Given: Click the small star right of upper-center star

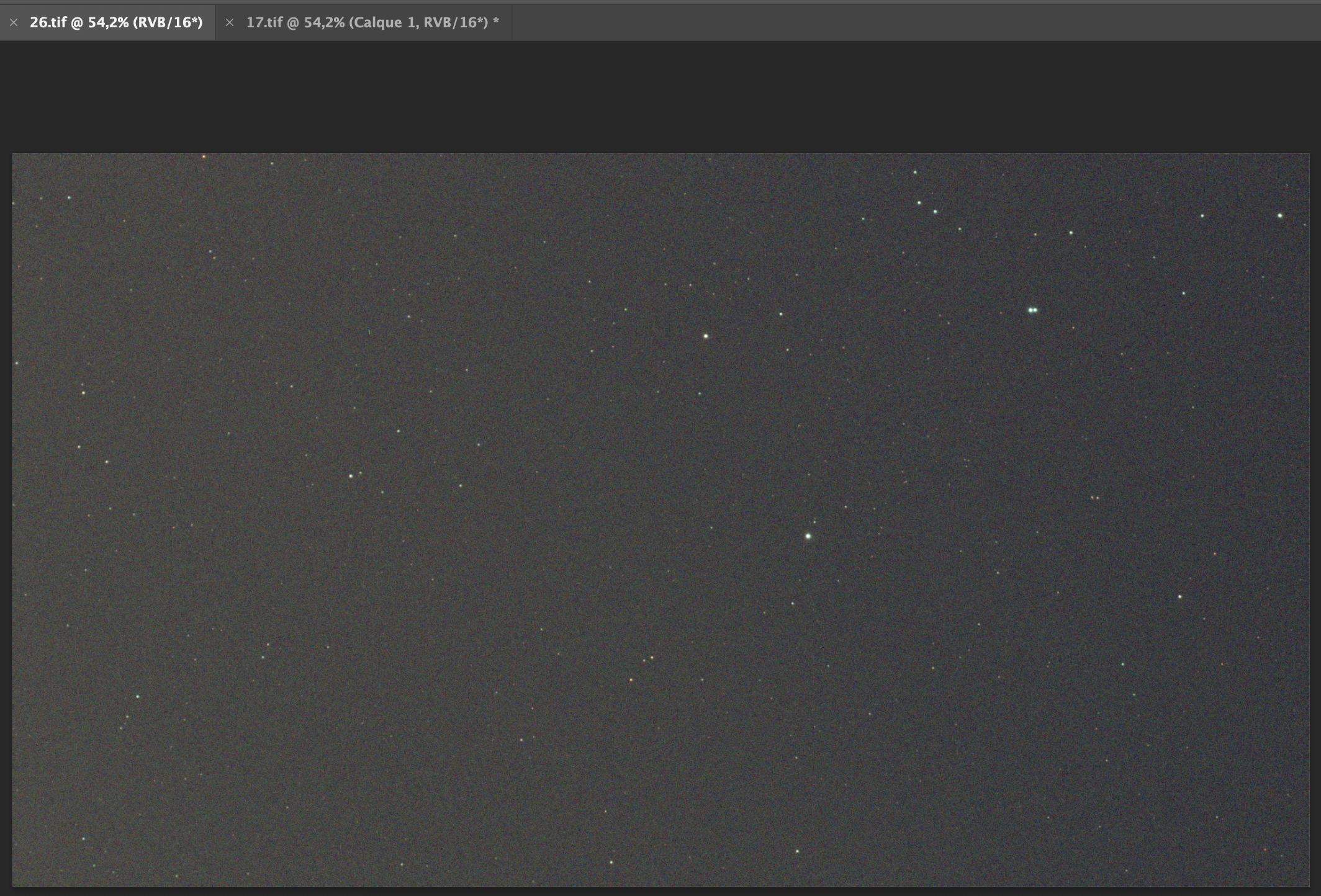Looking at the screenshot, I should click(780, 315).
